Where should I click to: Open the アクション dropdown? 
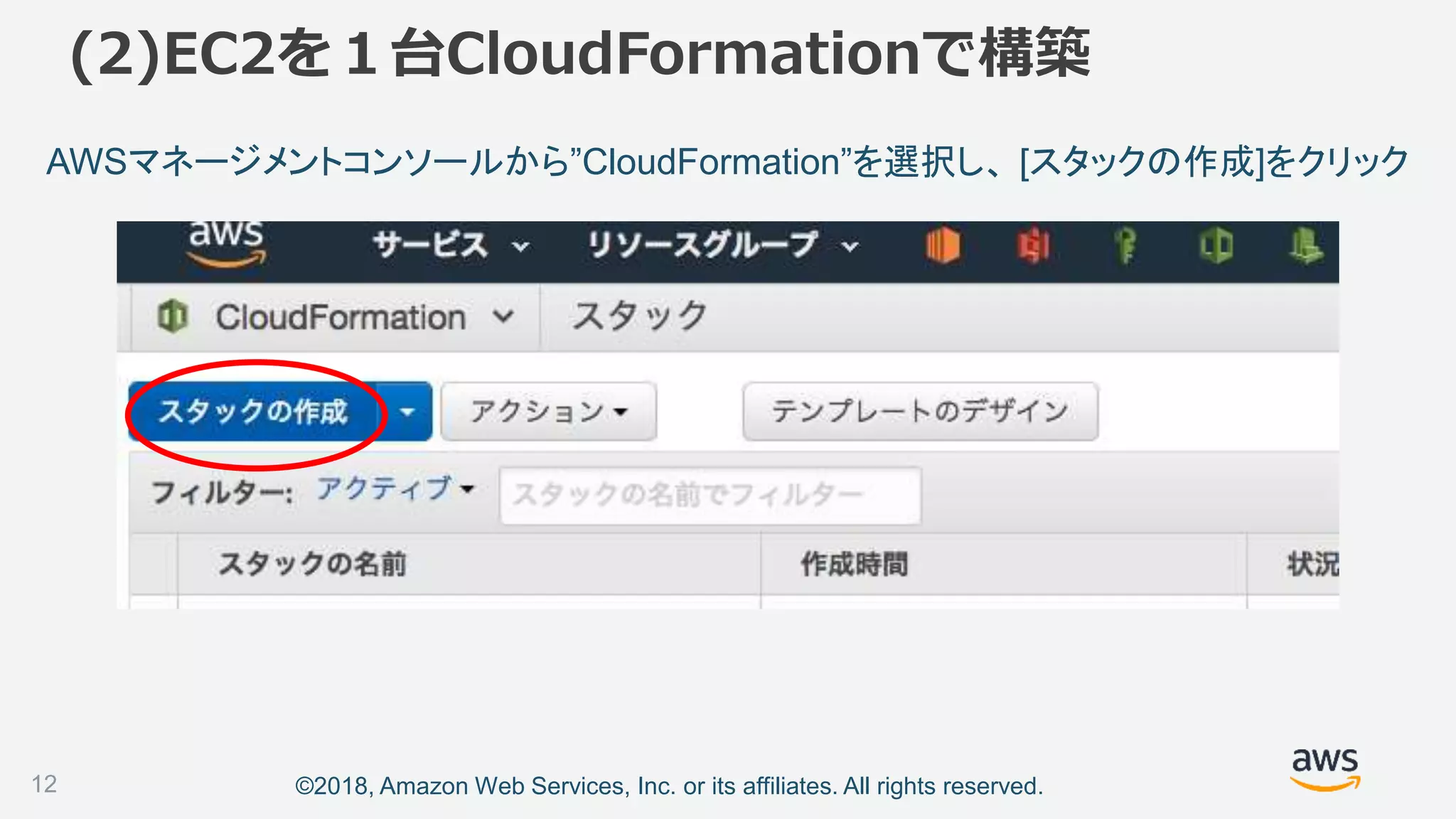[x=549, y=412]
